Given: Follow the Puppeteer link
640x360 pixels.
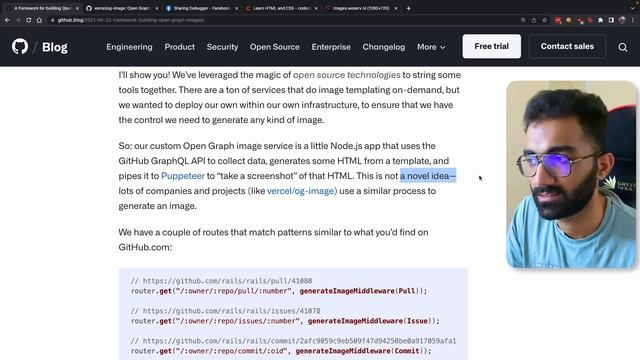Looking at the screenshot, I should coord(183,176).
